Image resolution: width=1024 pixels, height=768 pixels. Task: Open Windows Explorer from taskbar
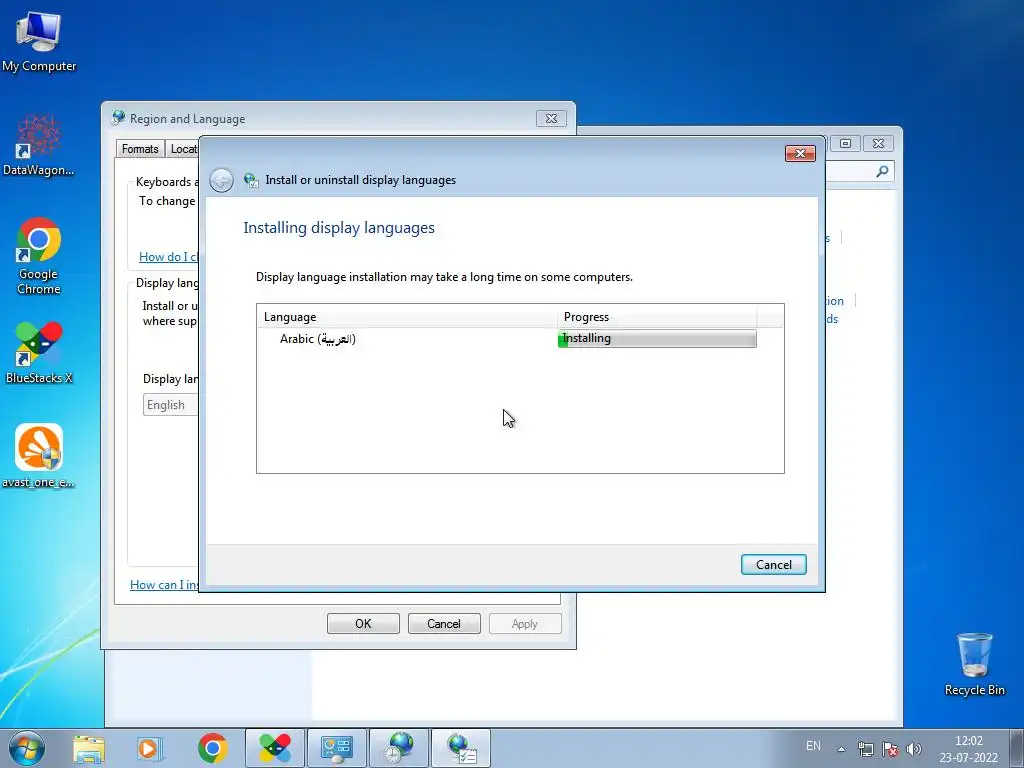coord(89,748)
